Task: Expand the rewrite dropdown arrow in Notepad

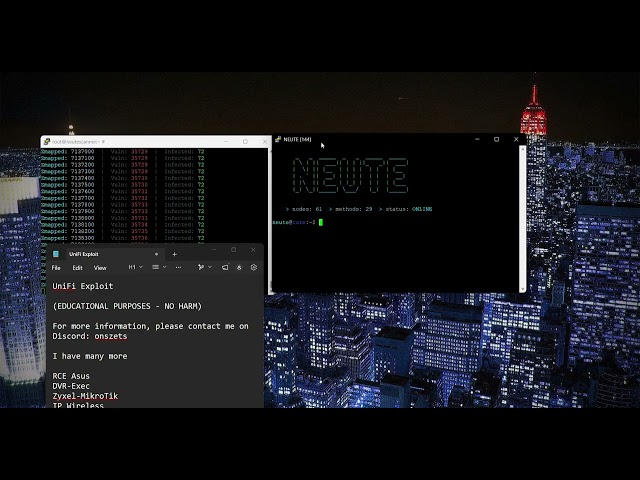Action: 210,267
